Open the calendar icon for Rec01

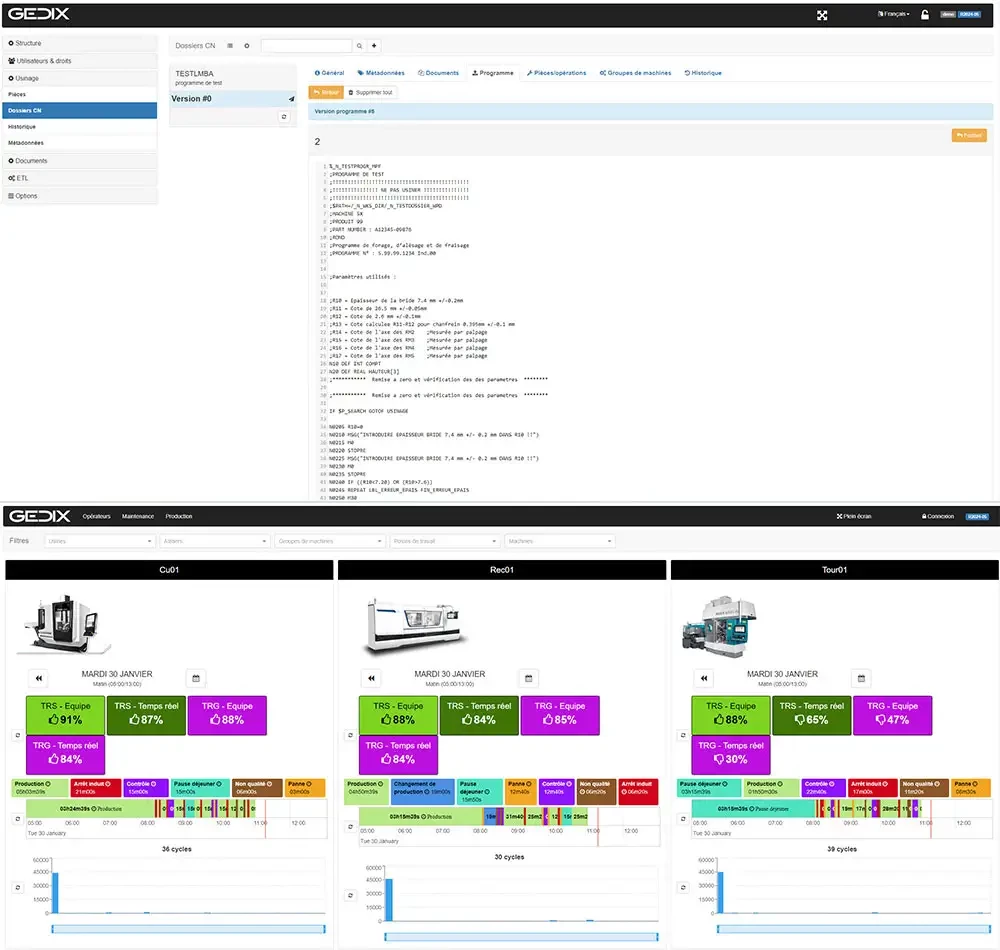point(529,678)
